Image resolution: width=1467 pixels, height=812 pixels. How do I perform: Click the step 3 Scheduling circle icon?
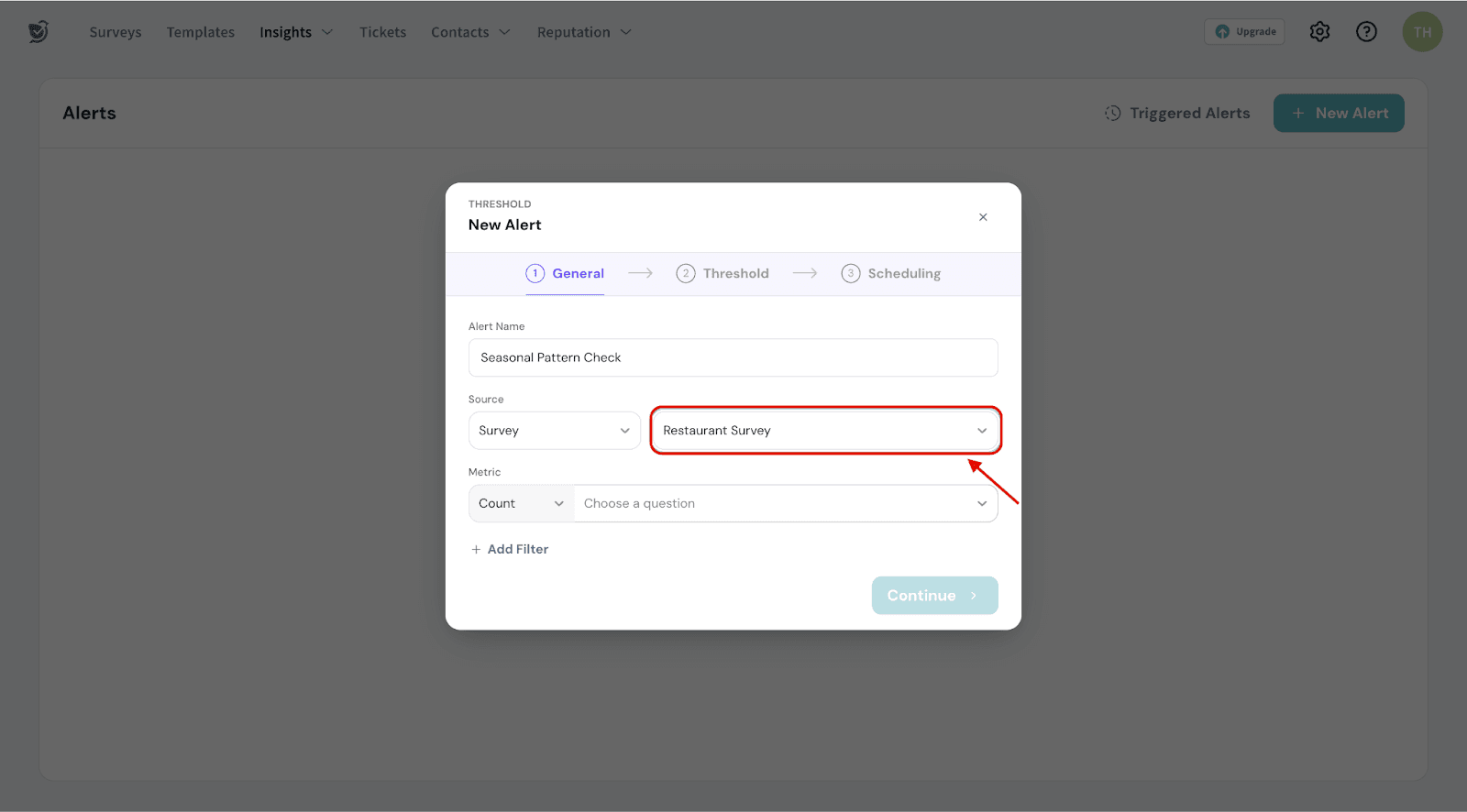pyautogui.click(x=850, y=274)
